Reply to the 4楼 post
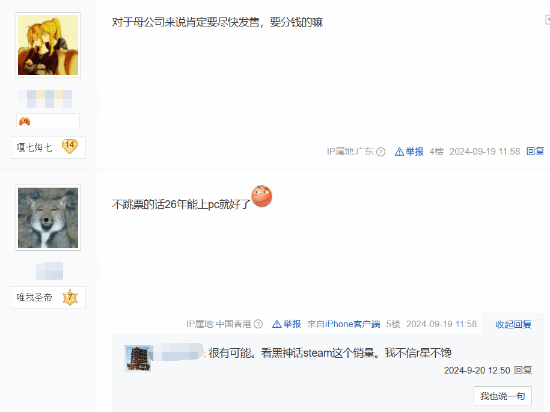 tap(535, 151)
